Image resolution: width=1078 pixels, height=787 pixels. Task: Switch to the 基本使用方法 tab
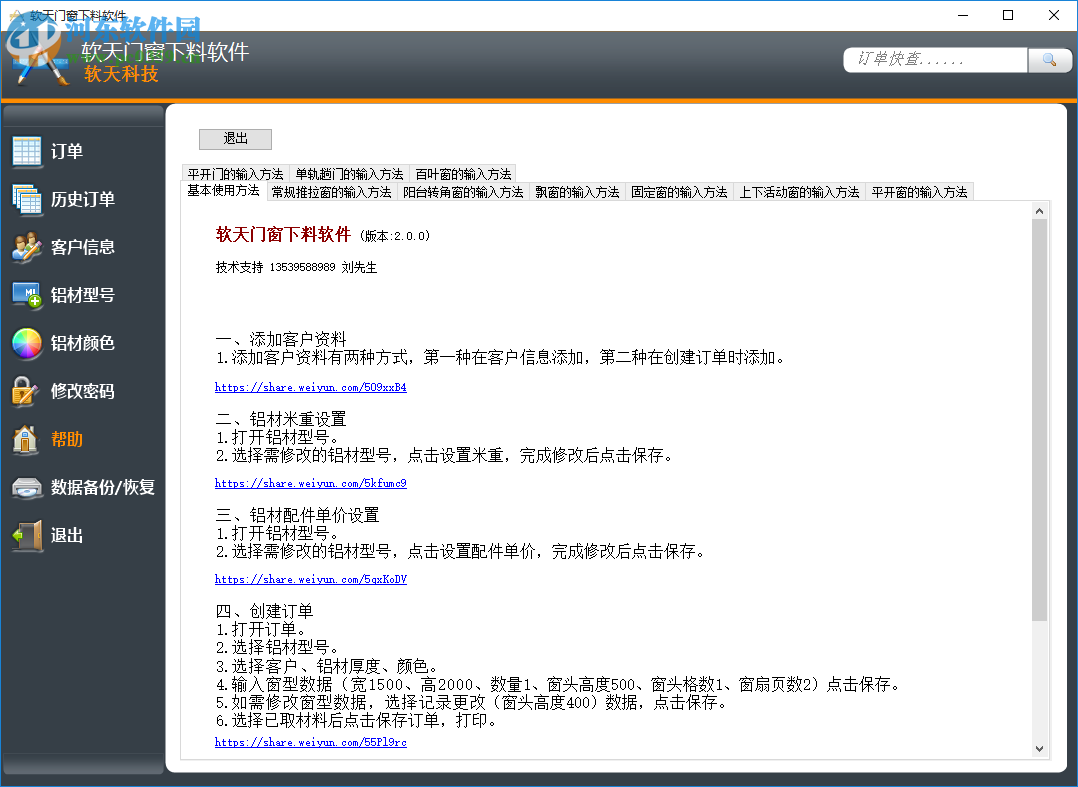221,191
